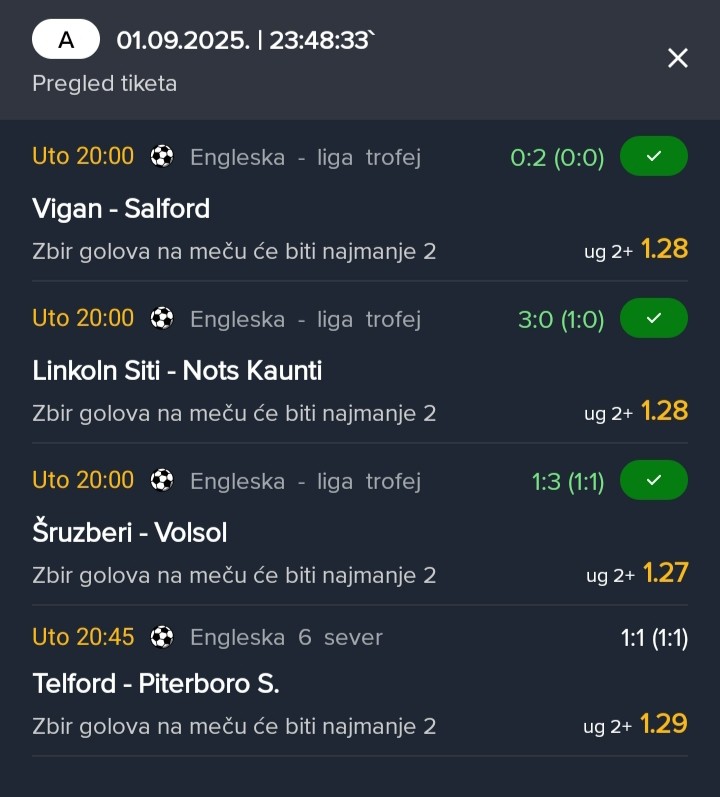Tap the Pregled tiketa heading
Screen dimensions: 720x797
pos(105,83)
